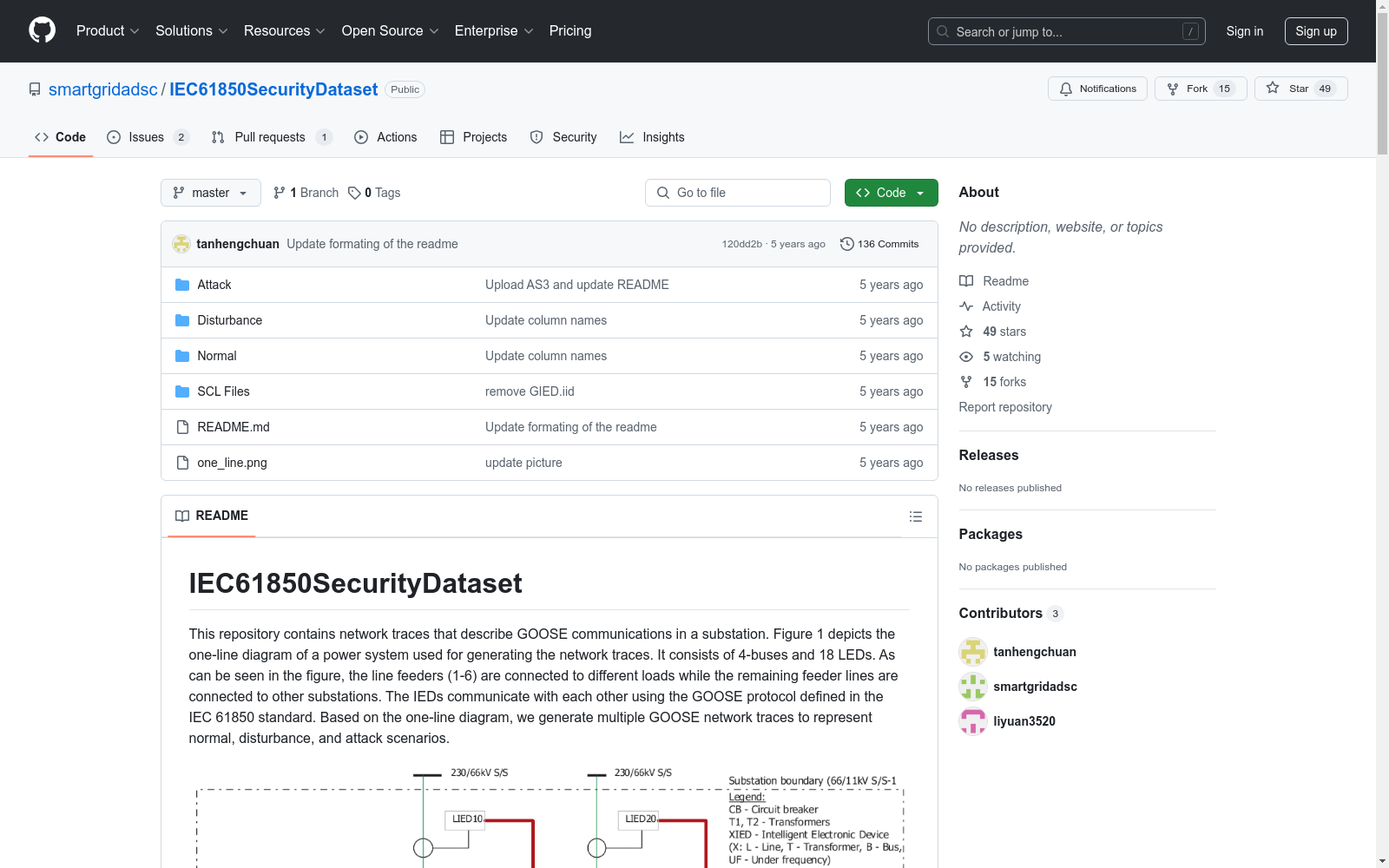
Task: Open the Attack folder
Action: [214, 285]
